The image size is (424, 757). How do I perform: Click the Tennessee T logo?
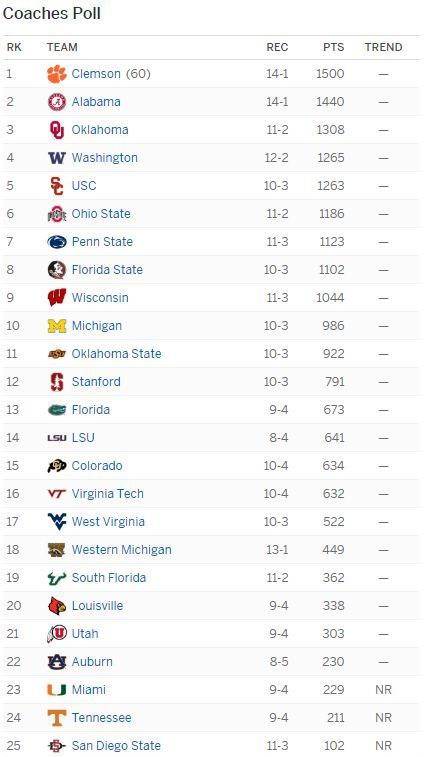pos(57,718)
